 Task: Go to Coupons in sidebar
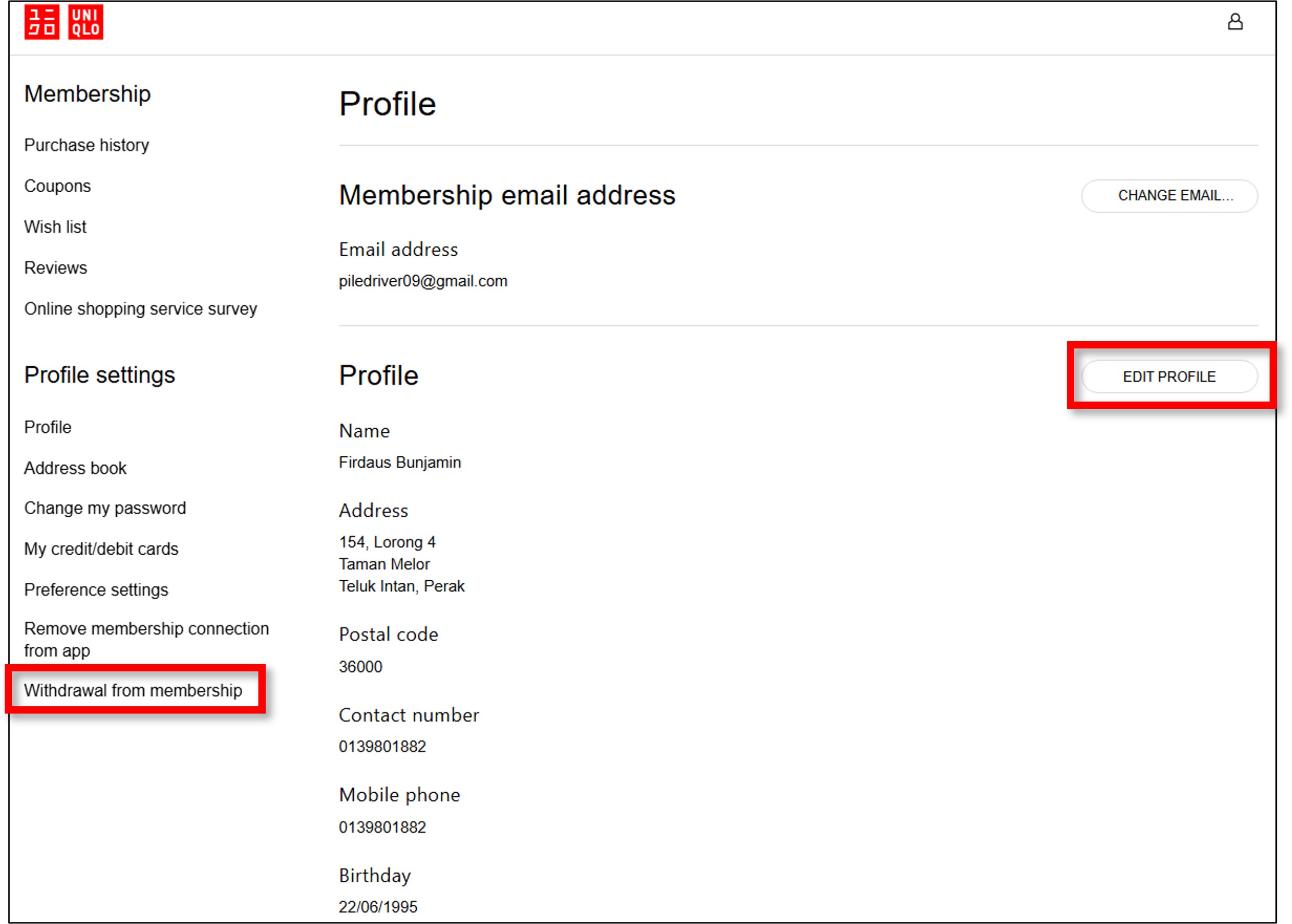[x=57, y=186]
